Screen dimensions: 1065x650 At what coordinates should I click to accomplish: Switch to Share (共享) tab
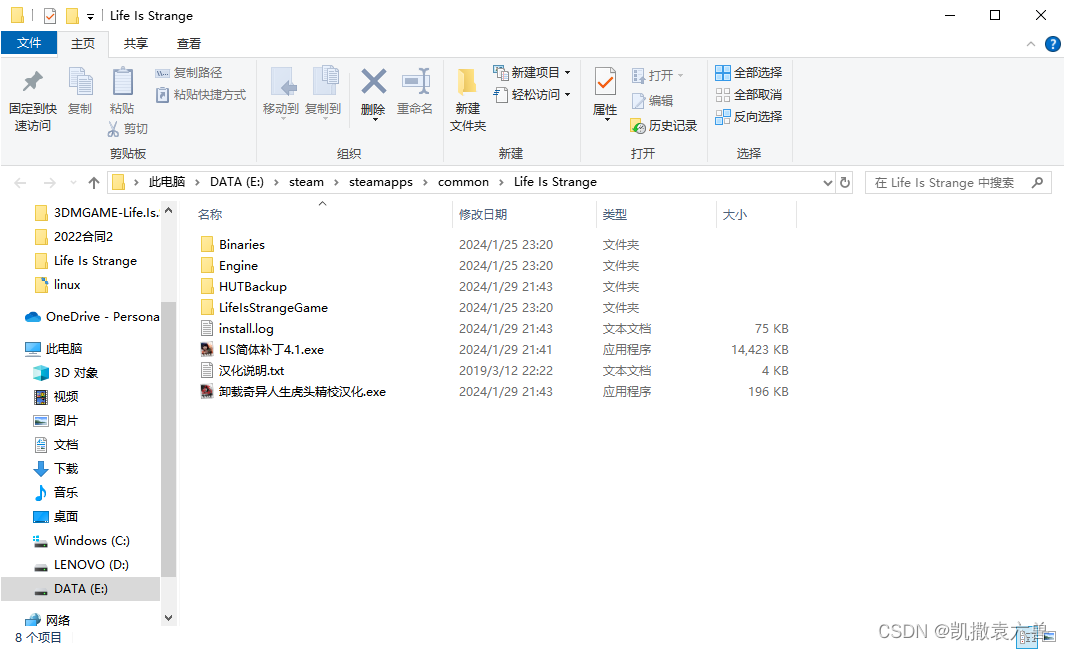(136, 43)
